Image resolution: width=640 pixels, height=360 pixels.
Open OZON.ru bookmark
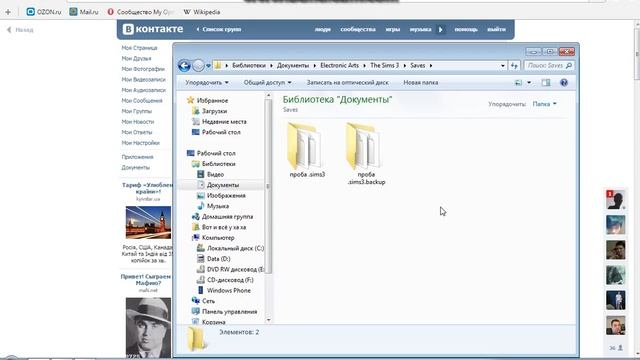tap(44, 12)
